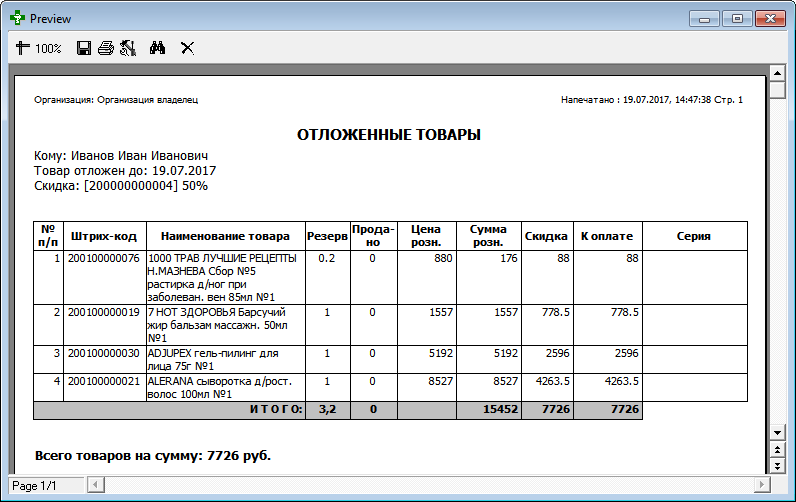Click the green cross Preview app icon
The height and width of the screenshot is (502, 796).
[17, 18]
